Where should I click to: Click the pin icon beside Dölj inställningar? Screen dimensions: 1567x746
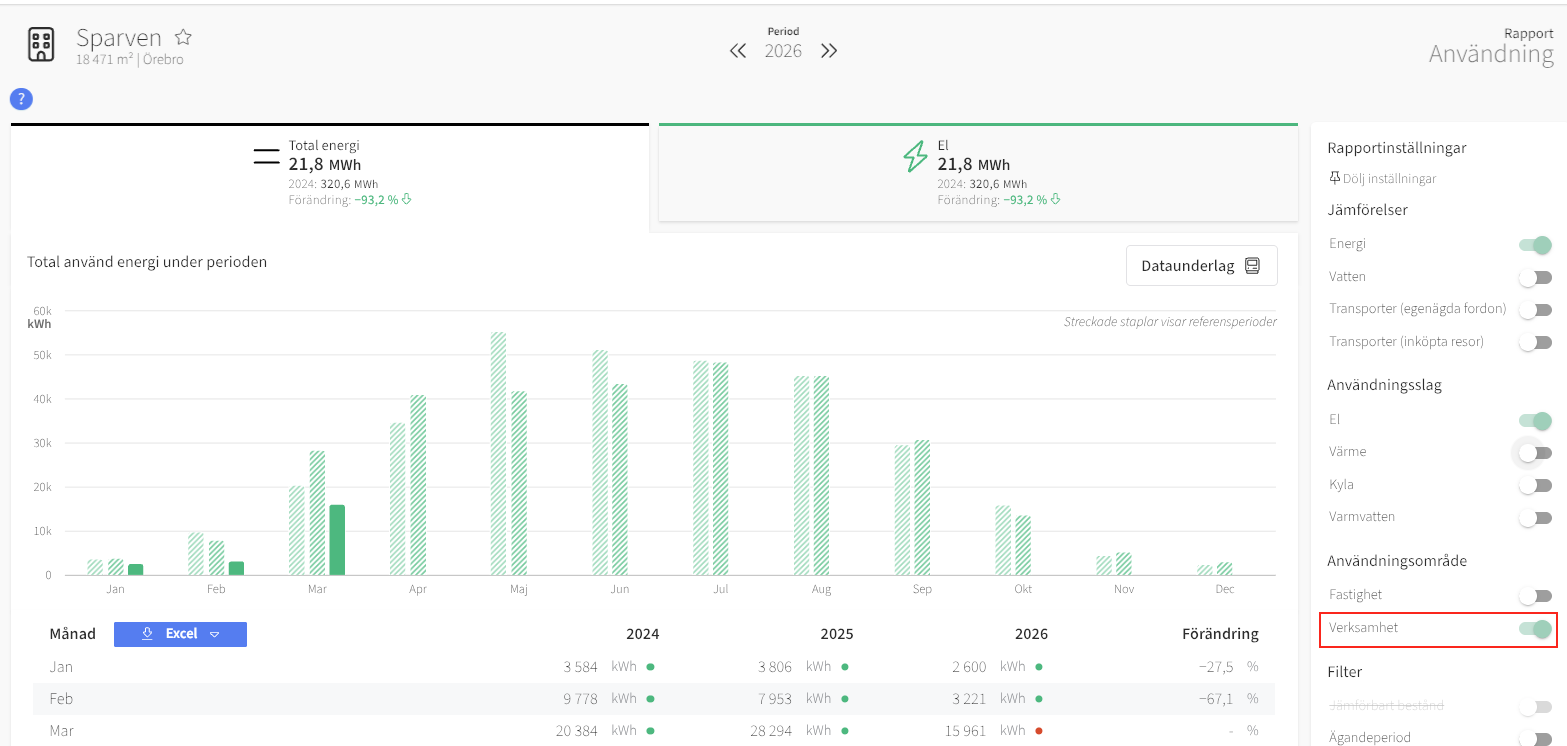click(x=1334, y=178)
